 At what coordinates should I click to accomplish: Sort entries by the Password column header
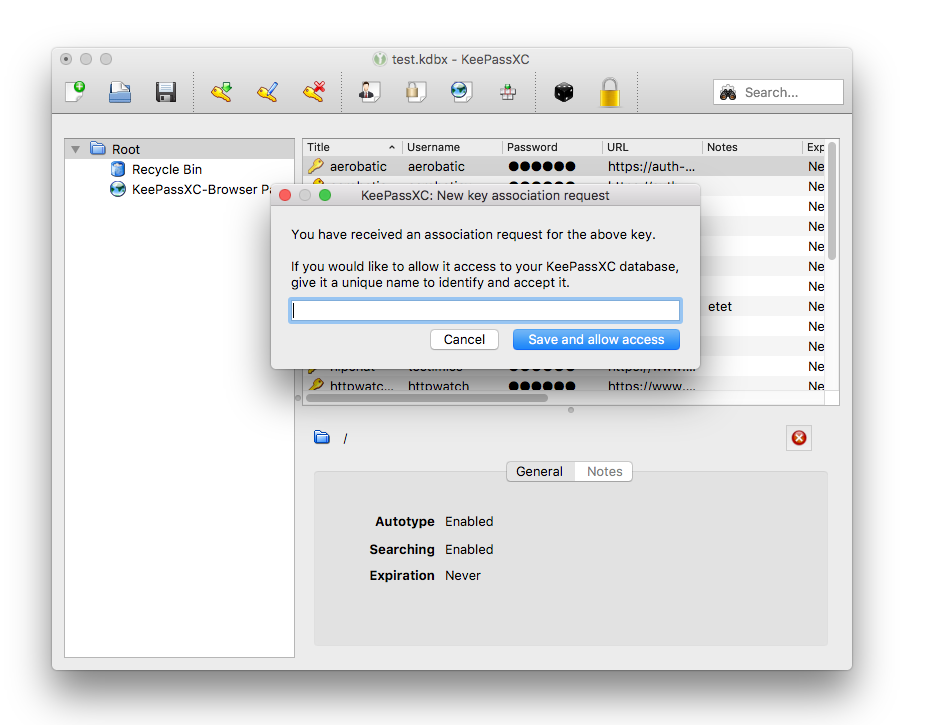click(552, 147)
